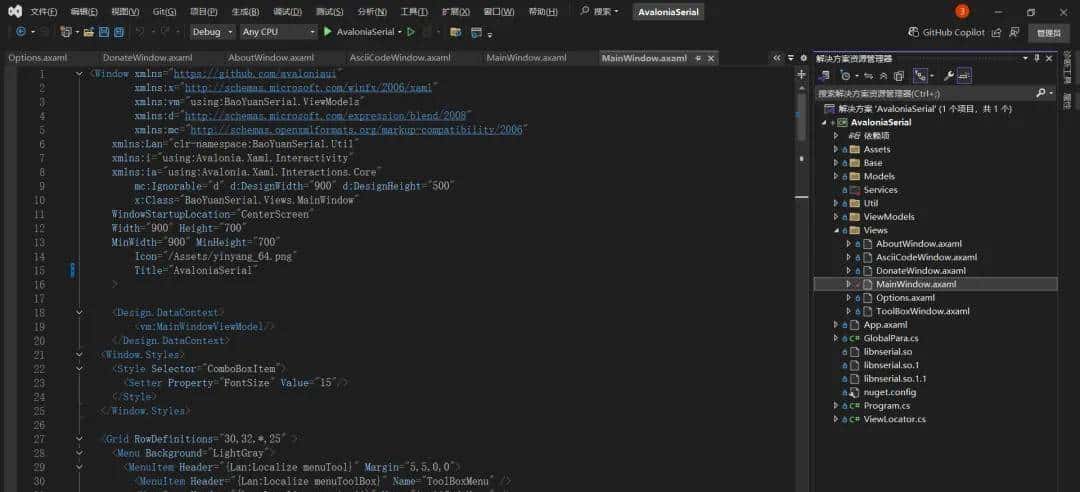
Task: Open the 调试(D) menu
Action: coord(287,12)
